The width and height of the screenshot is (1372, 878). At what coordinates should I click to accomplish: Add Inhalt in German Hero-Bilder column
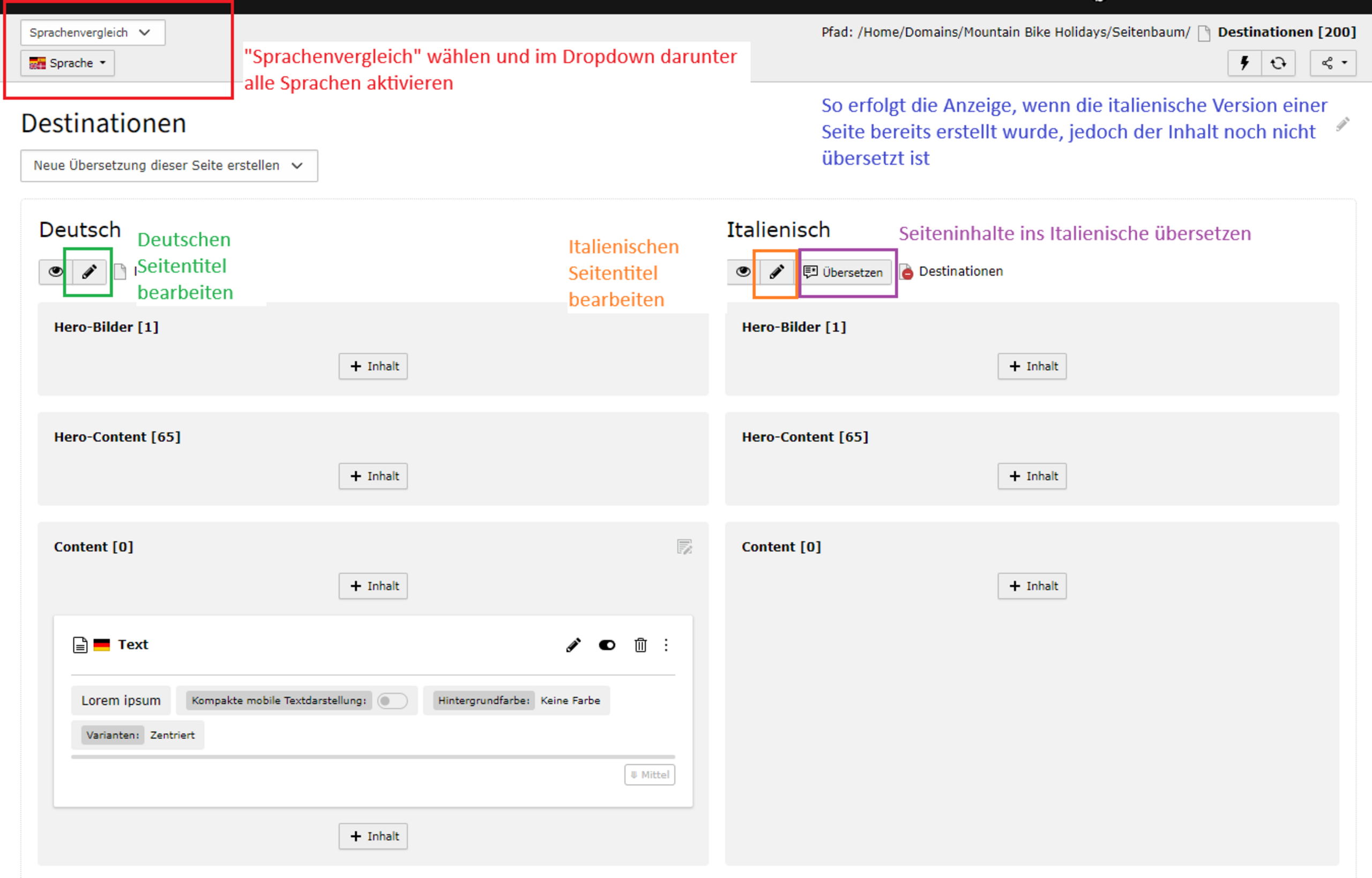click(373, 366)
